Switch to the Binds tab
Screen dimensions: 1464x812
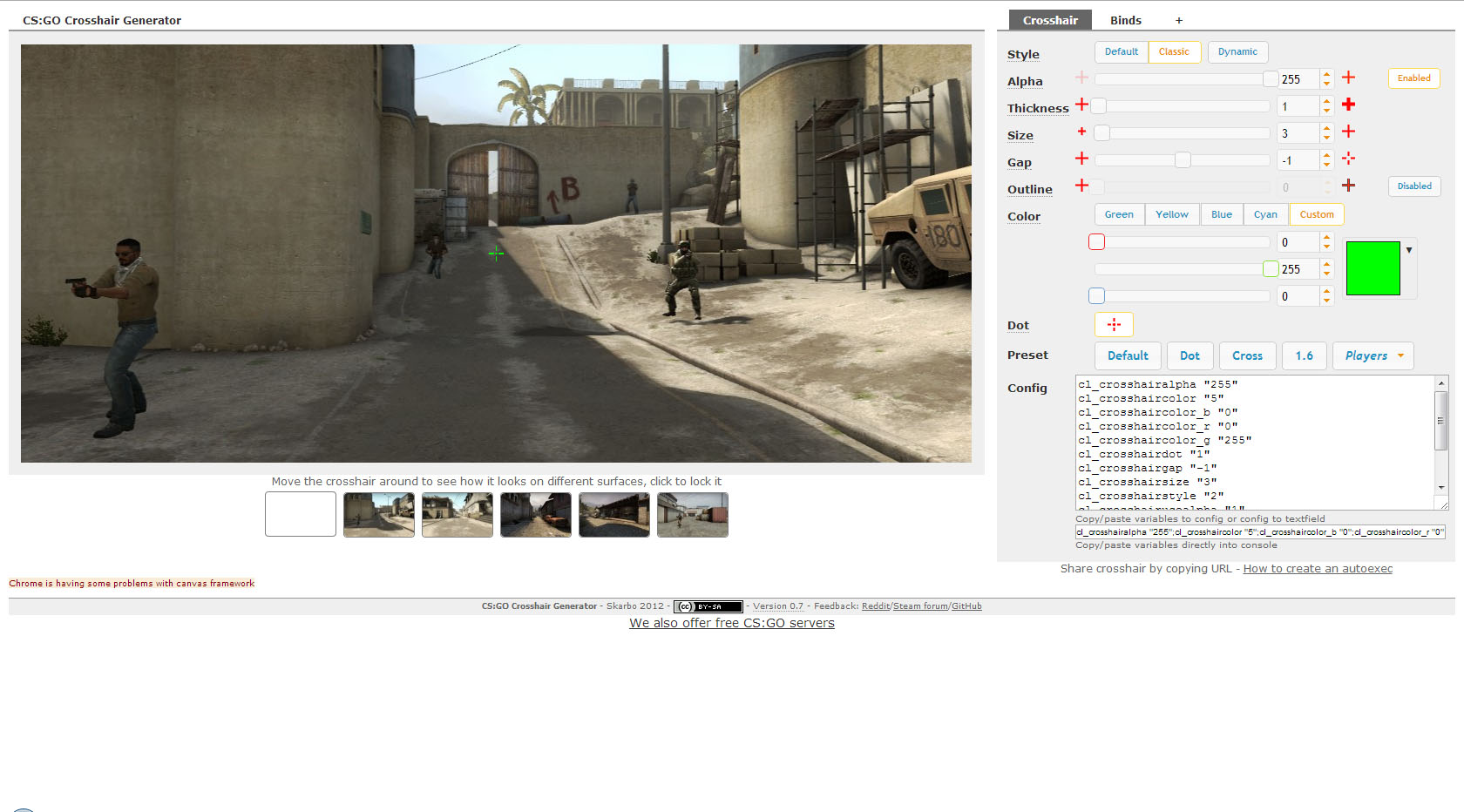[1125, 20]
